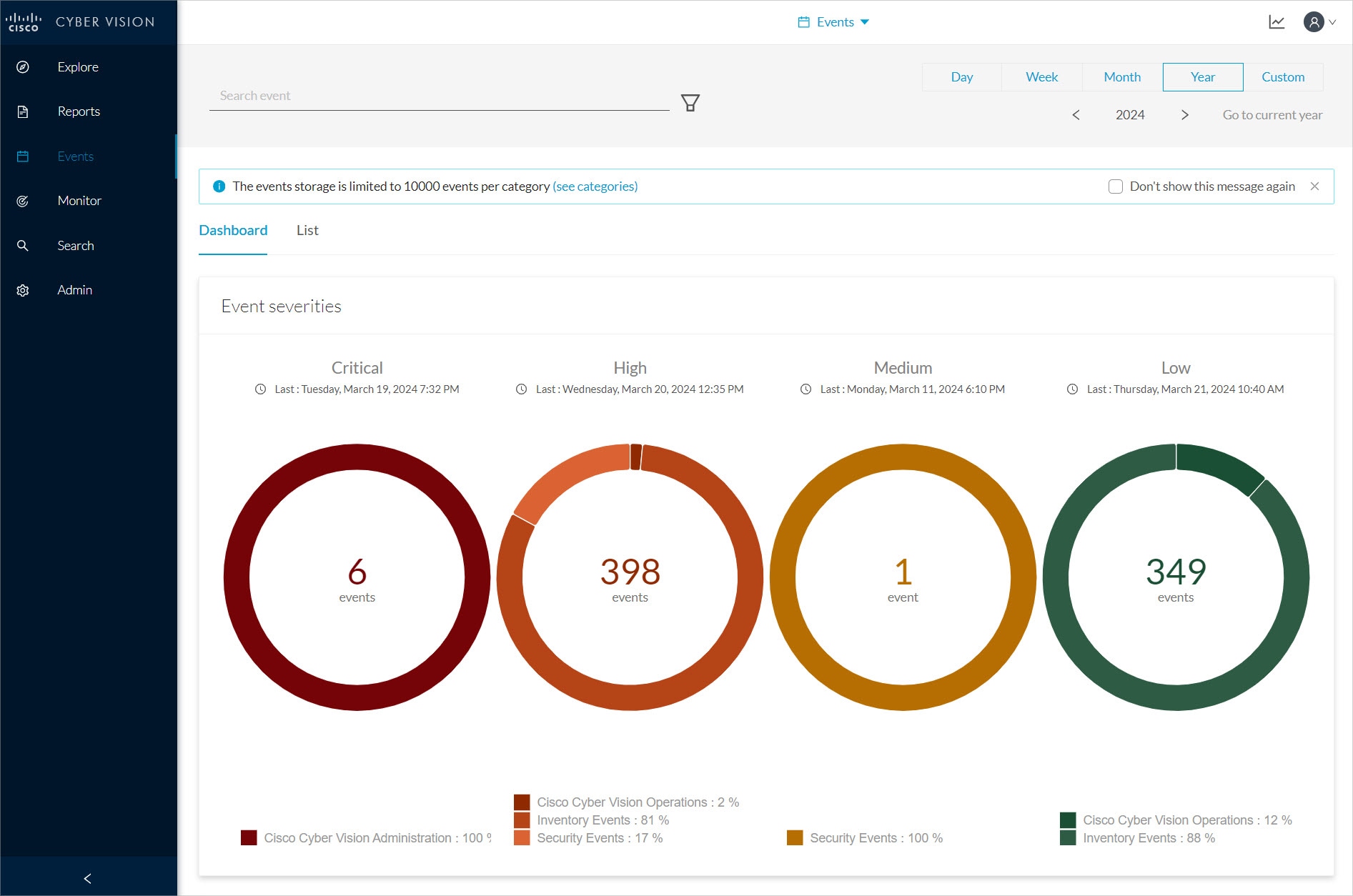Click the Search magnifier icon in sidebar
Viewport: 1353px width, 896px height.
[x=23, y=246]
